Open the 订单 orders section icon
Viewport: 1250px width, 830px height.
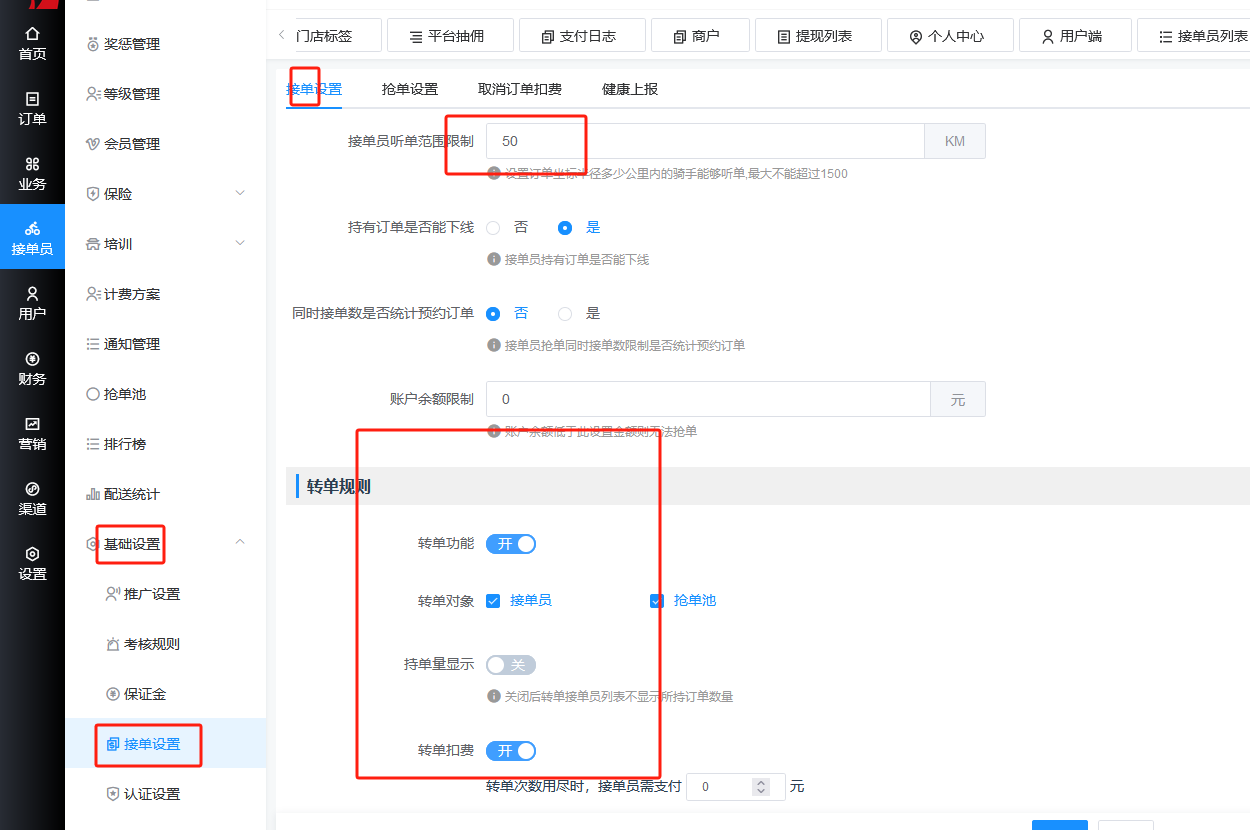pos(32,99)
